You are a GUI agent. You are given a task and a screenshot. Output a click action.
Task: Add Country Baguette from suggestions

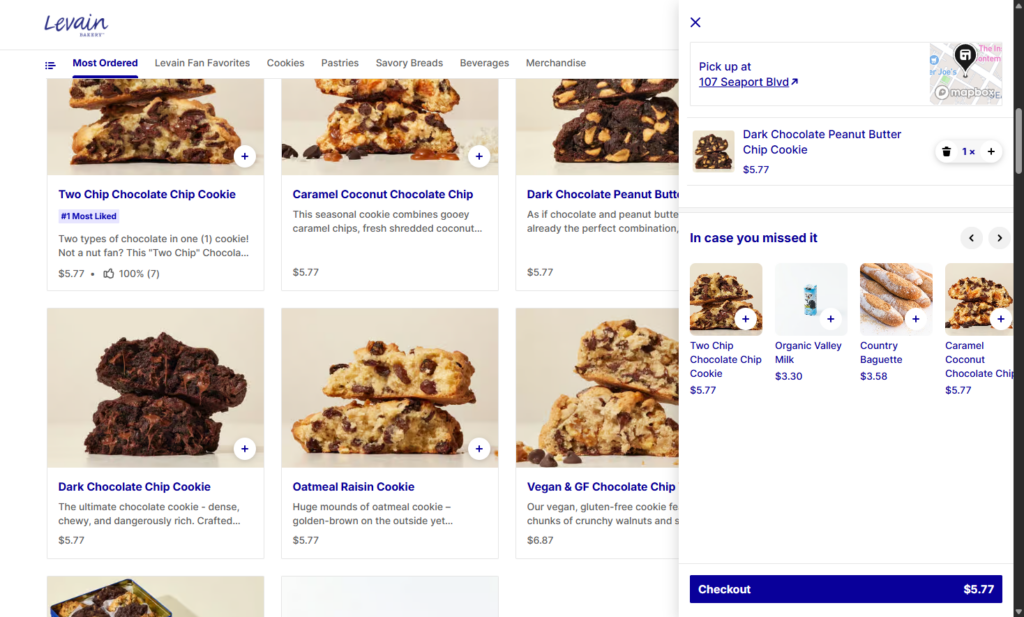(x=915, y=319)
